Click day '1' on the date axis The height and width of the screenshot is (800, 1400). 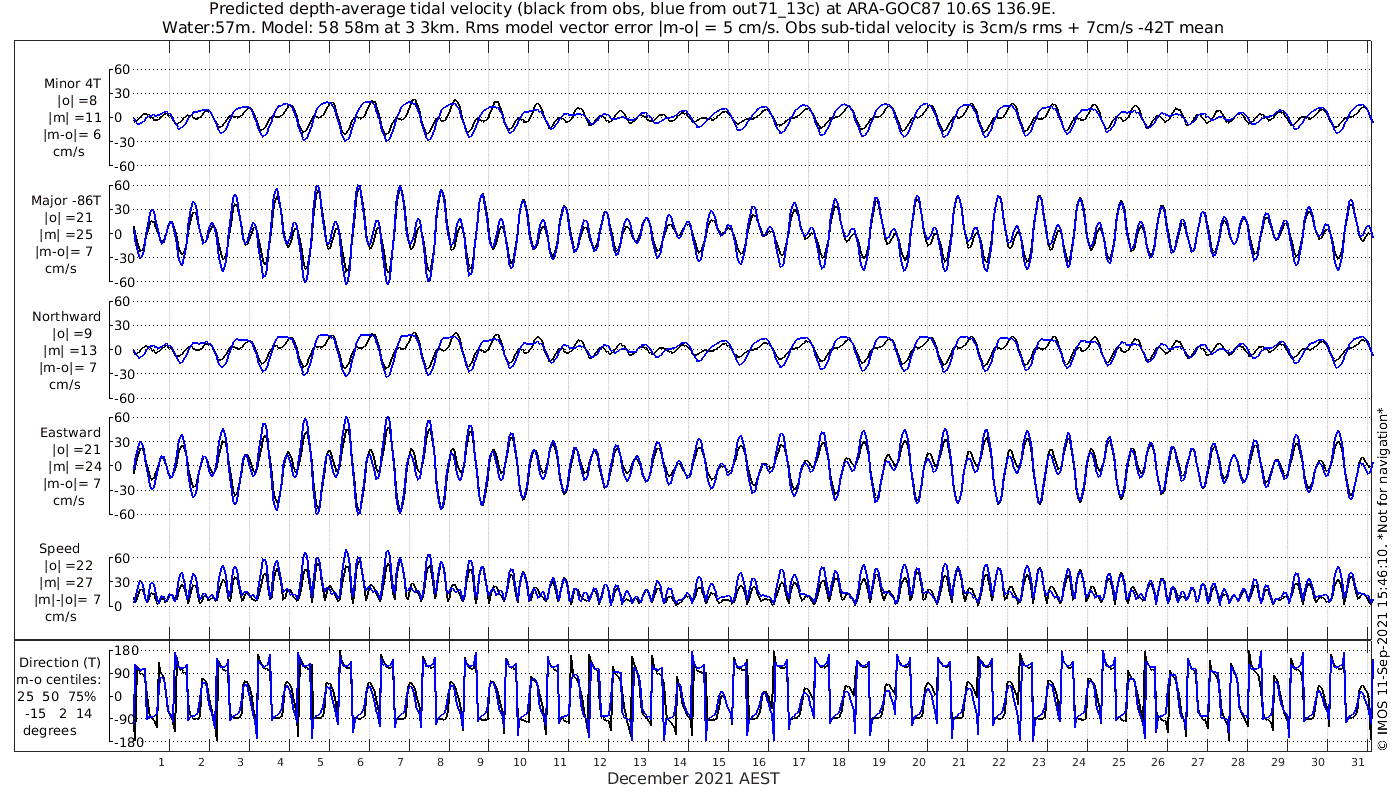pyautogui.click(x=161, y=762)
